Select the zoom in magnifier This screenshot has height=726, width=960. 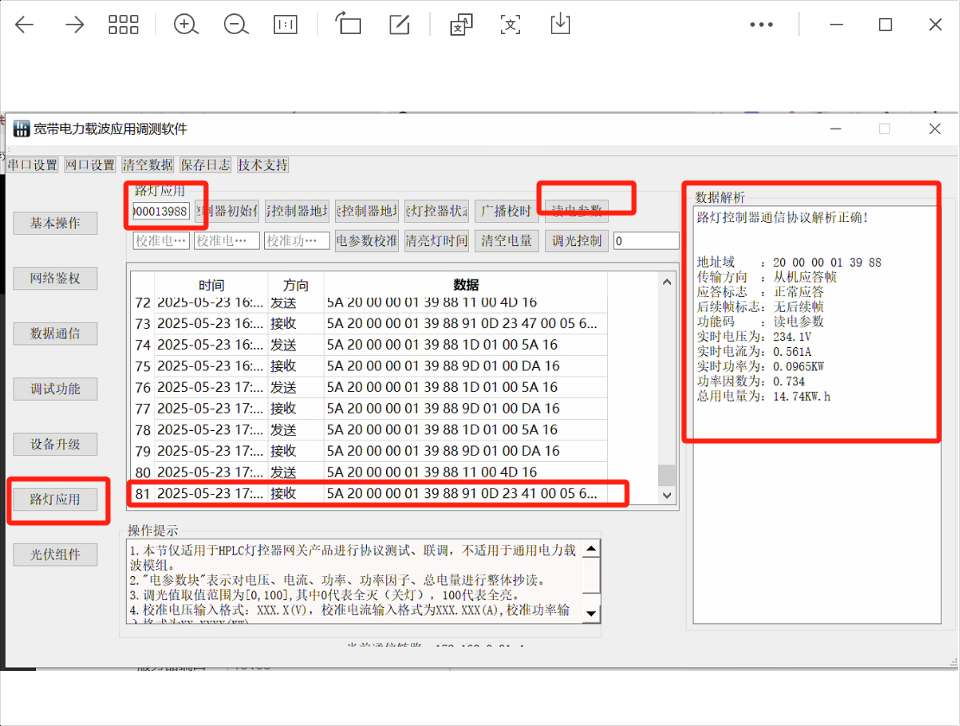pos(185,24)
